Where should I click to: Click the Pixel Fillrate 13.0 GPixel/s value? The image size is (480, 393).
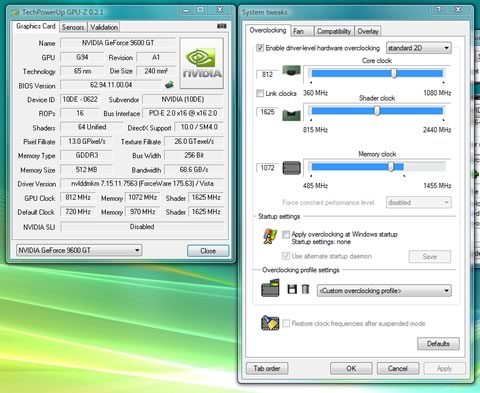pyautogui.click(x=87, y=141)
